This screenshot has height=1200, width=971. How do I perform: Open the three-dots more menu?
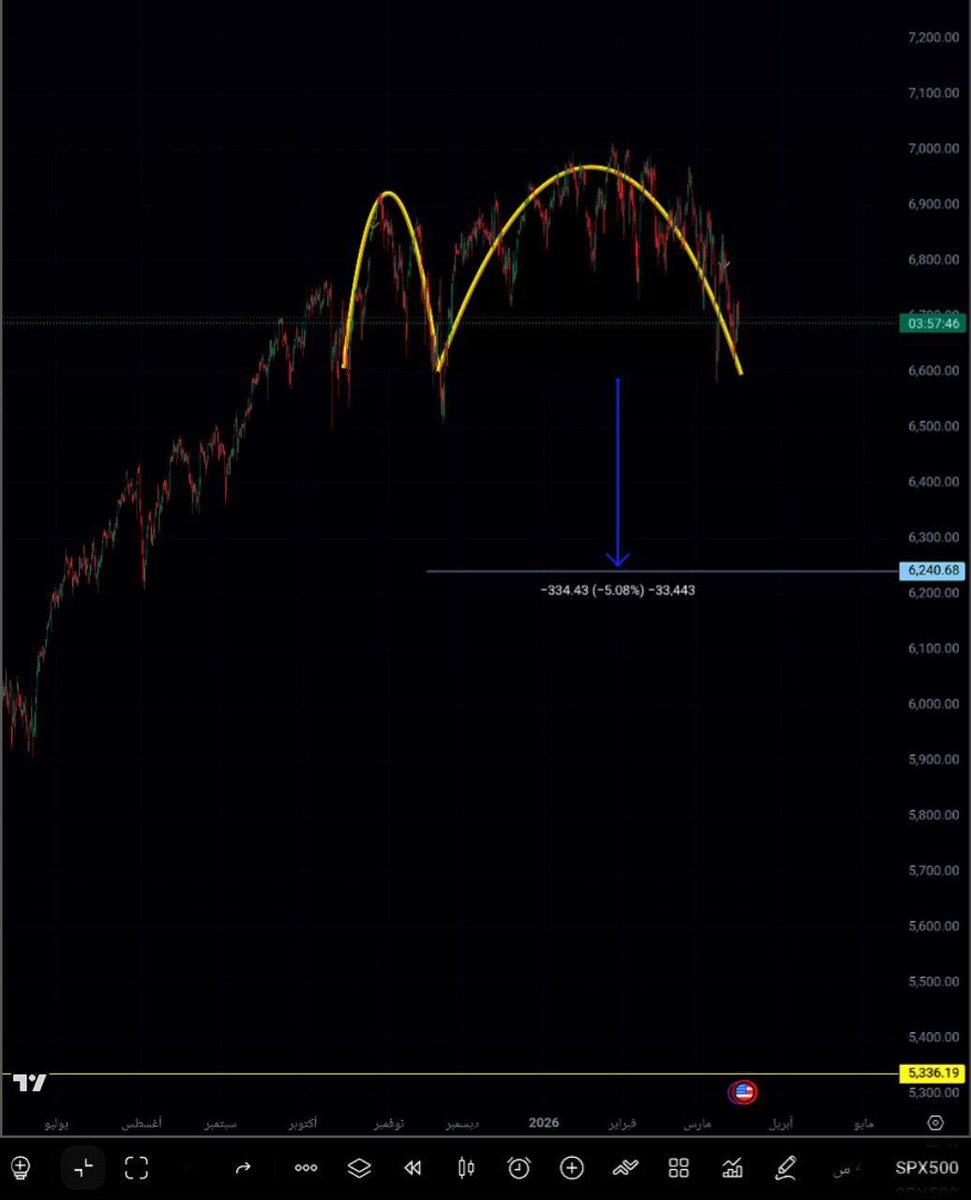point(306,1167)
